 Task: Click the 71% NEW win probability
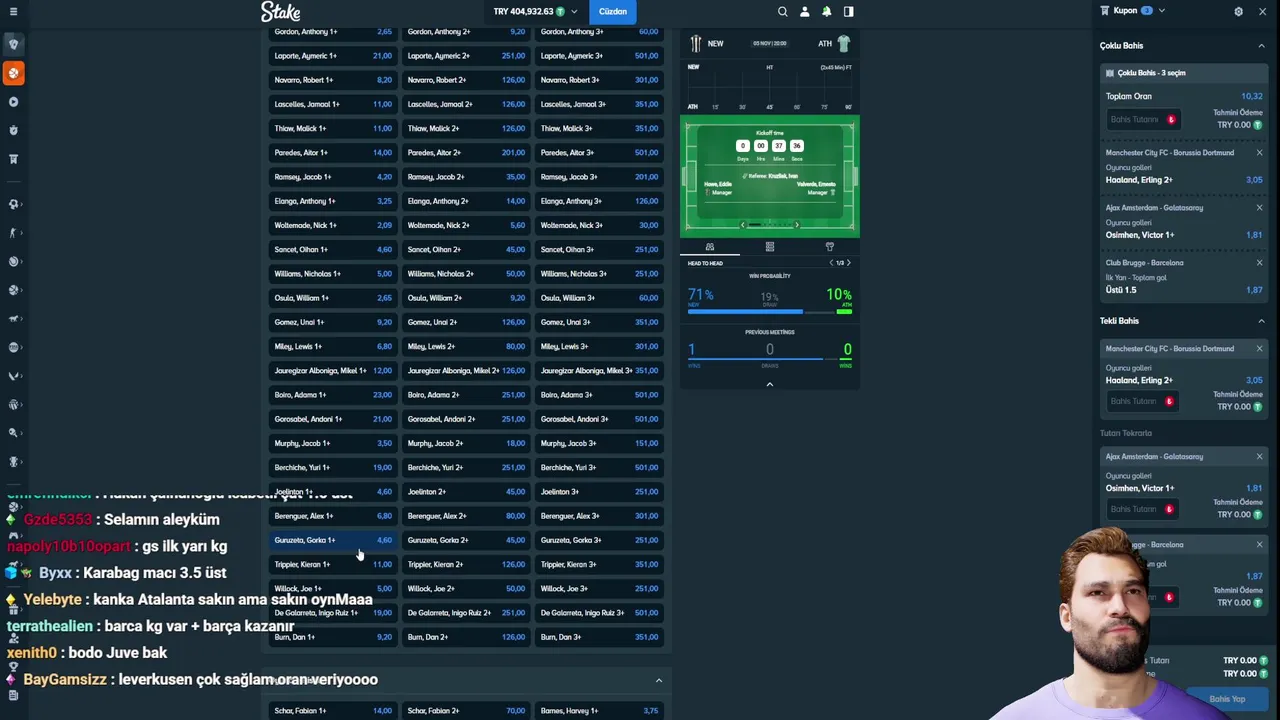[x=700, y=296]
